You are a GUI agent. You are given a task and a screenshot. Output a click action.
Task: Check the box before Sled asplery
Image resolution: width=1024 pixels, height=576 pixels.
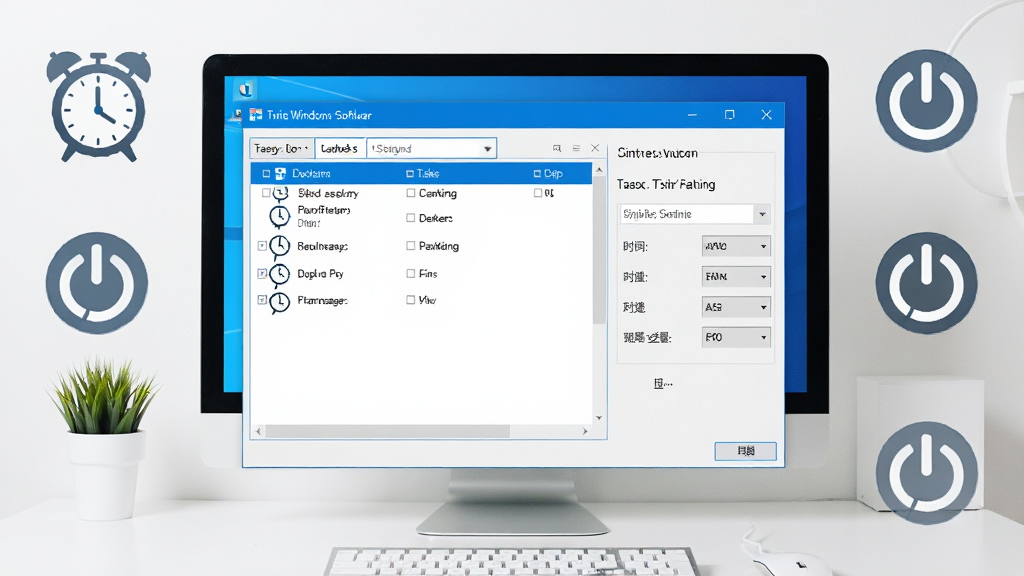pyautogui.click(x=266, y=193)
